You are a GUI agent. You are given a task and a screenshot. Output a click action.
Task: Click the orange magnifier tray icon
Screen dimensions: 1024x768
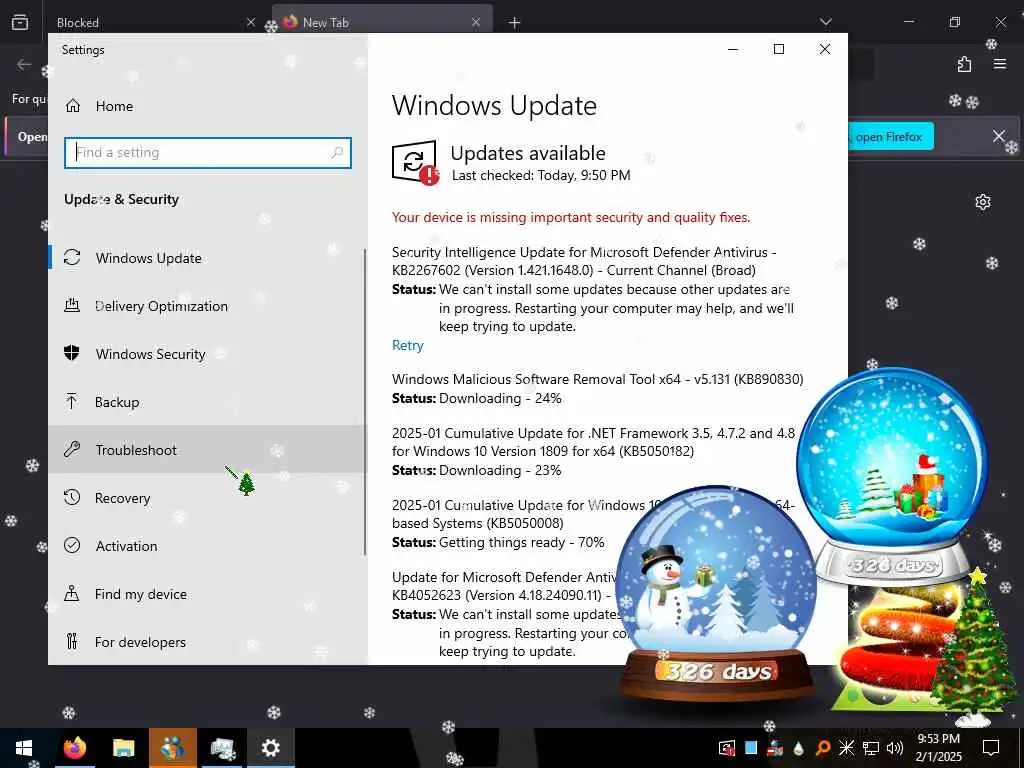[823, 748]
